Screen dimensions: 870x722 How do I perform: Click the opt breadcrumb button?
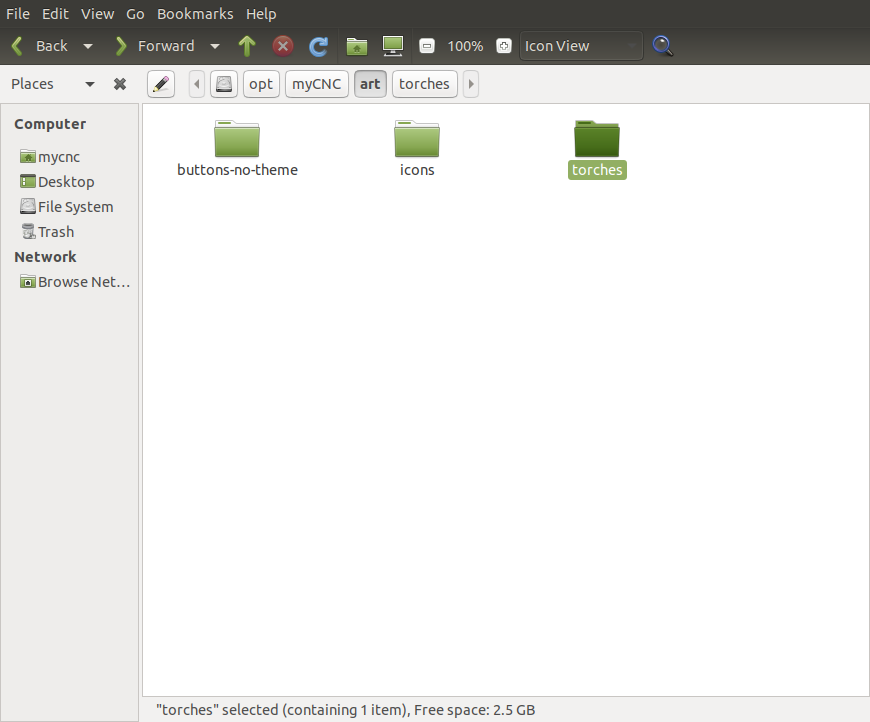pos(261,84)
